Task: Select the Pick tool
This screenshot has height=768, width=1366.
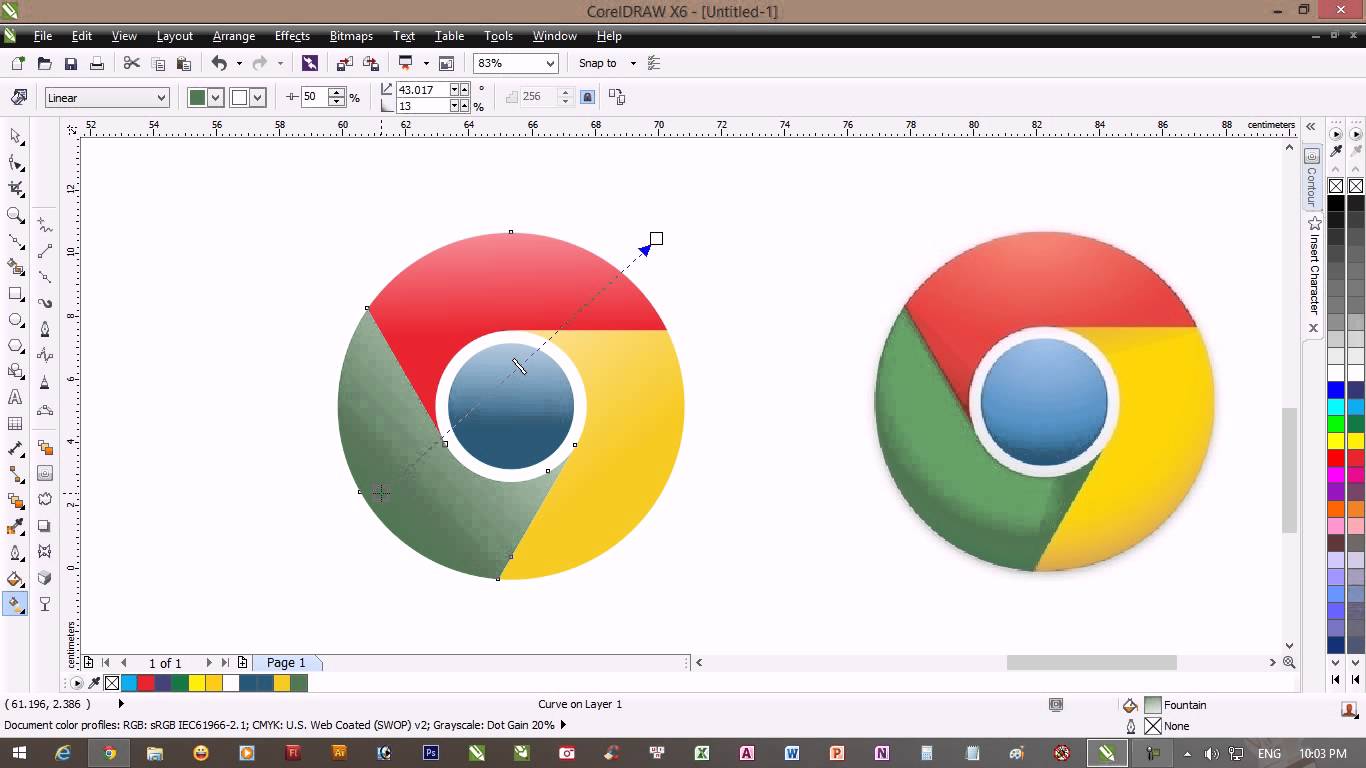Action: tap(15, 137)
